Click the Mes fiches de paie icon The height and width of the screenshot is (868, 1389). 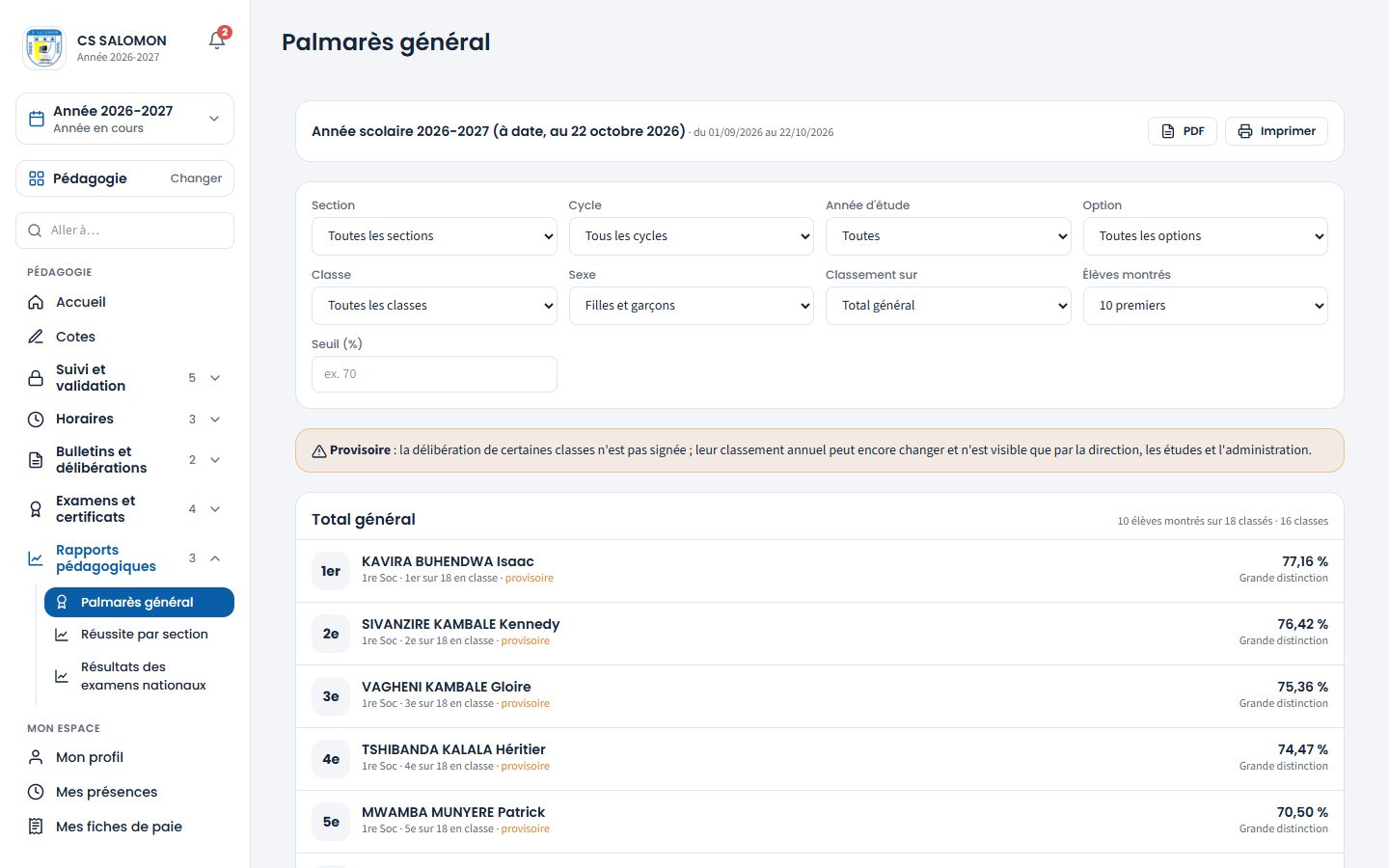36,827
